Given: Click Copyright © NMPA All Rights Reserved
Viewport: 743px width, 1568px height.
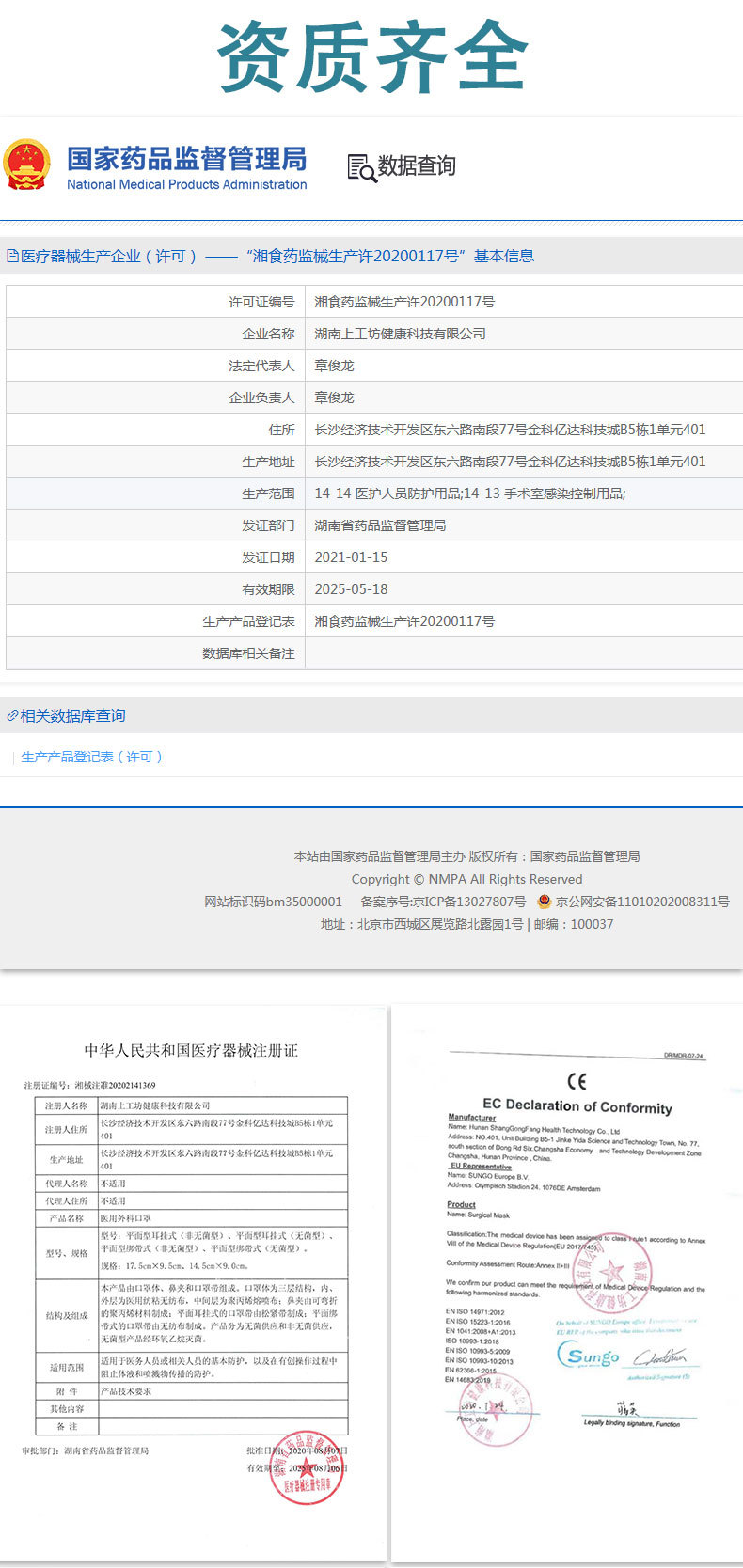Looking at the screenshot, I should point(466,879).
